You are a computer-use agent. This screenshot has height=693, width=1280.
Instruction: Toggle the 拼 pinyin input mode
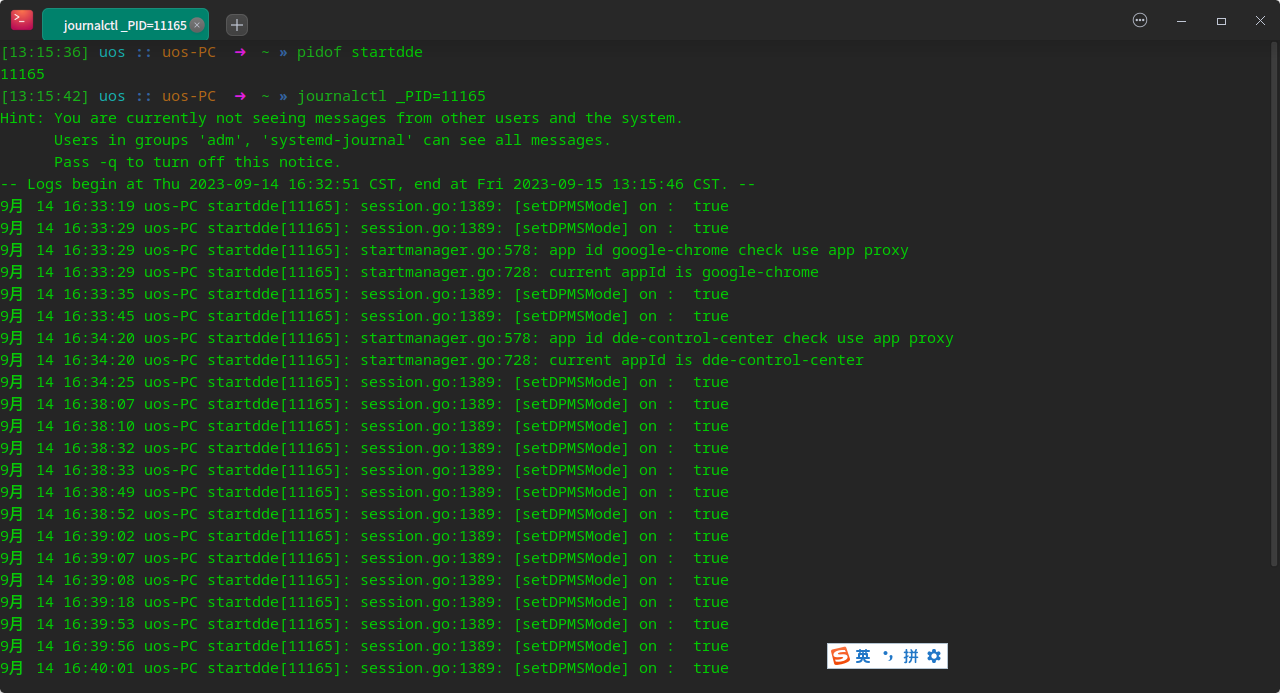tap(911, 656)
